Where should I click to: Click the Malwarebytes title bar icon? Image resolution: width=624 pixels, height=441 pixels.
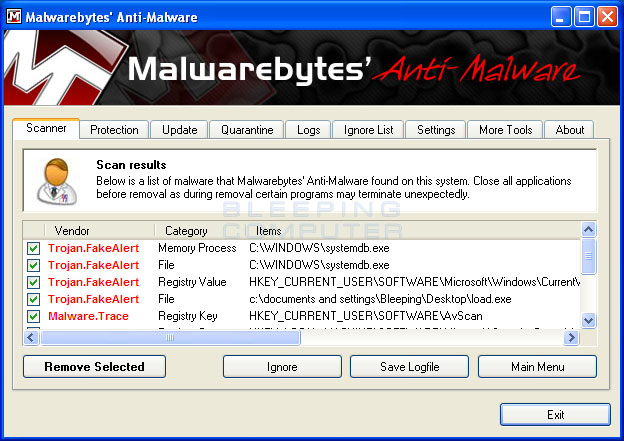[14, 16]
